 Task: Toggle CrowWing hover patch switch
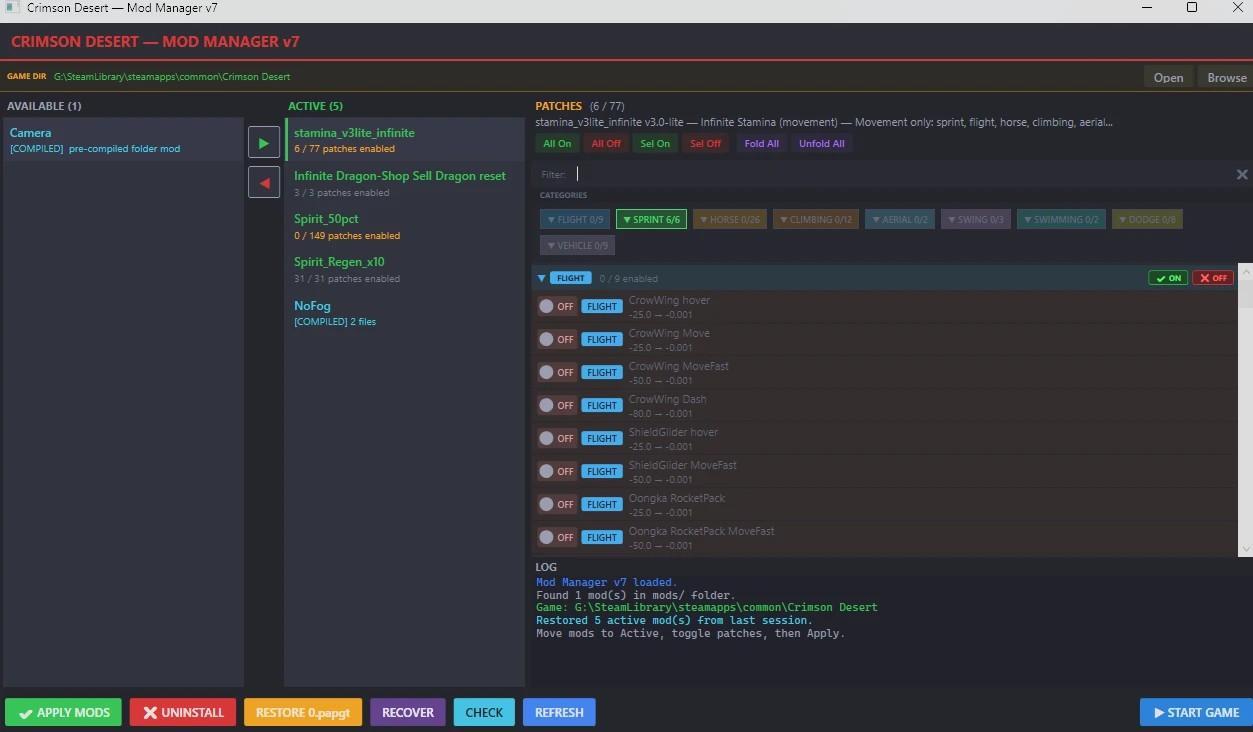tap(556, 307)
